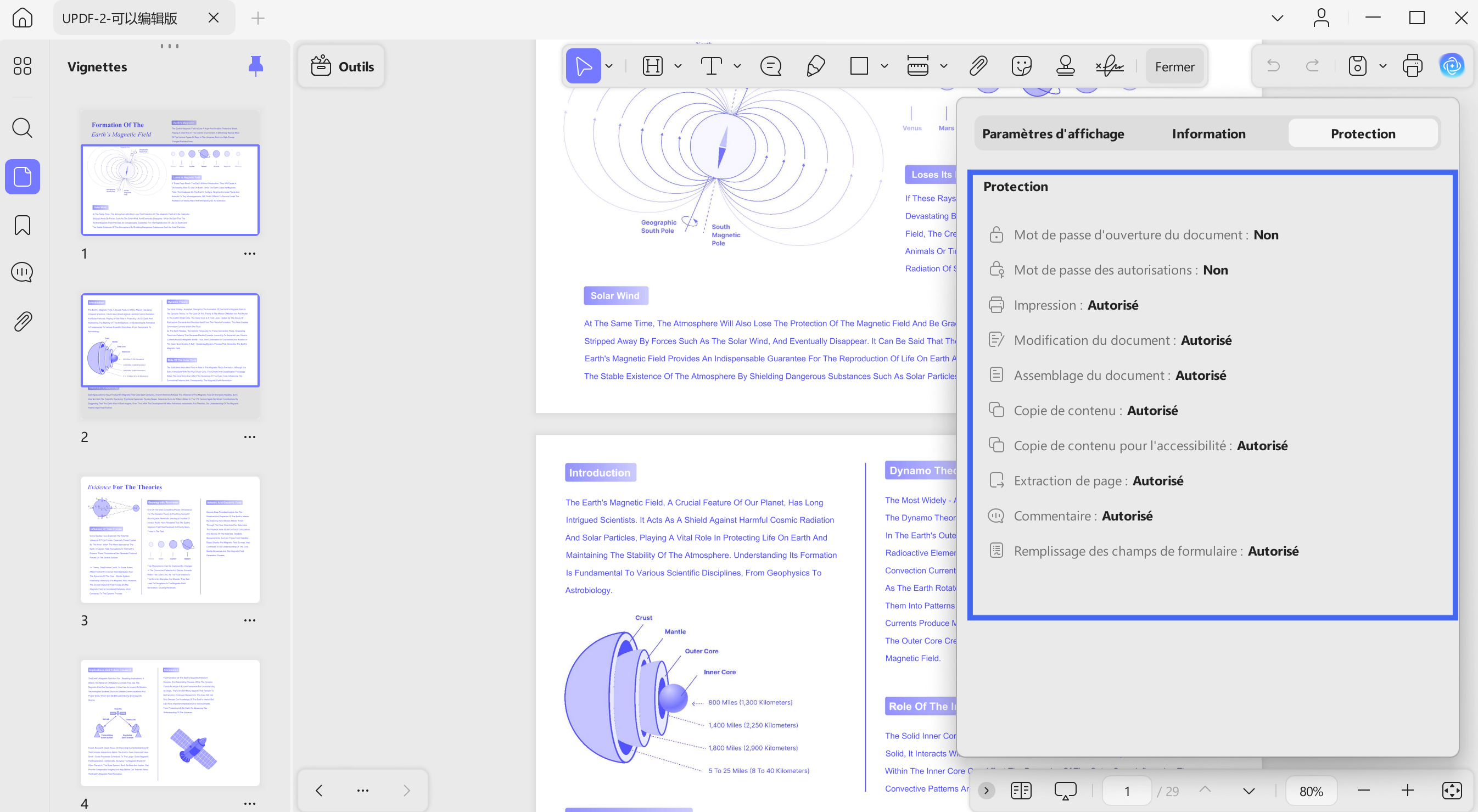Toggle the two-page reading view icon
This screenshot has width=1478, height=812.
(x=1021, y=791)
